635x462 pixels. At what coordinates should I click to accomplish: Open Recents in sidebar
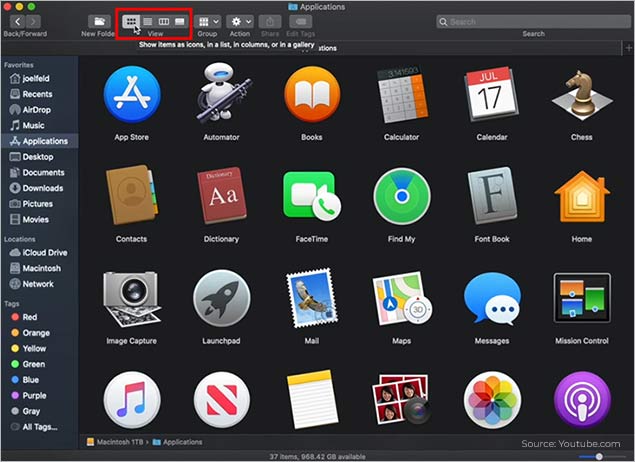(x=40, y=94)
